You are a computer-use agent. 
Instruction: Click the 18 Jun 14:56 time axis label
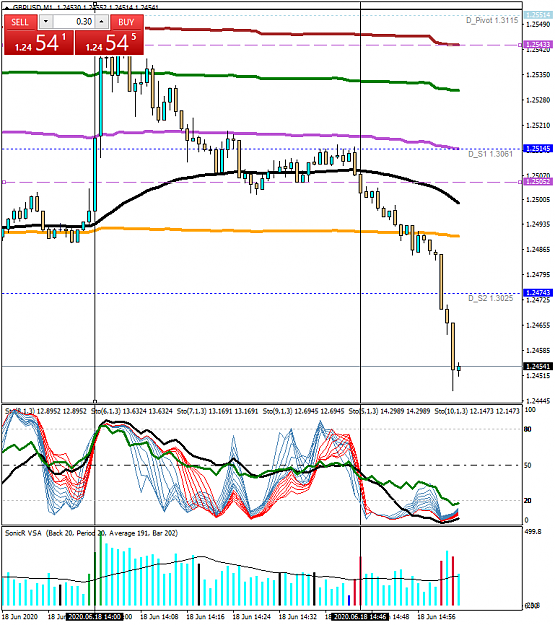click(x=436, y=617)
